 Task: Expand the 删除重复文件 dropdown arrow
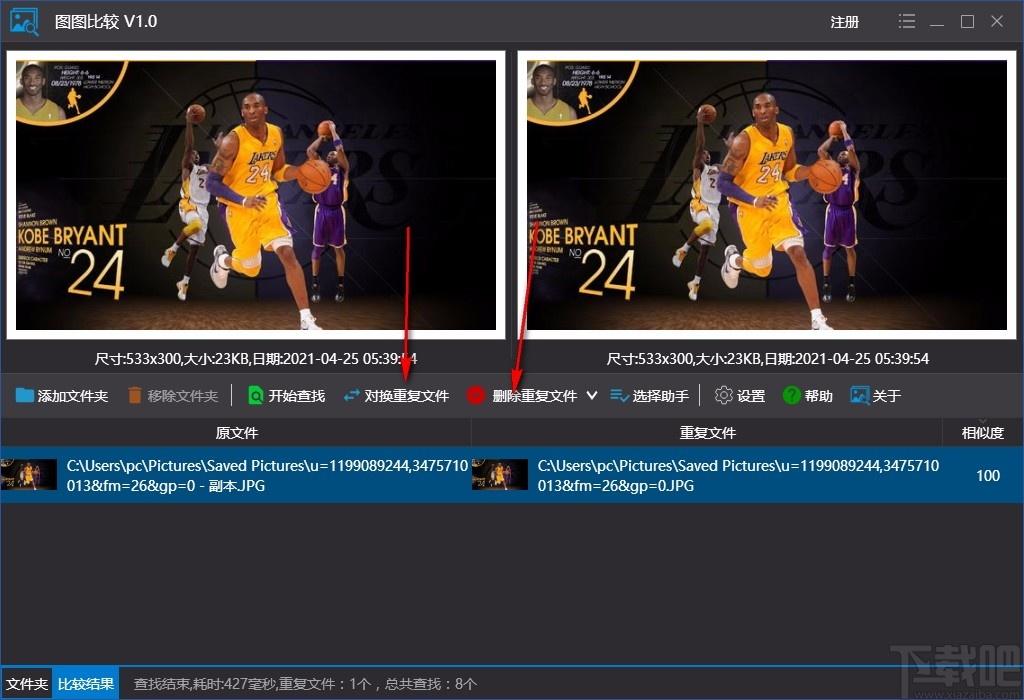tap(592, 395)
